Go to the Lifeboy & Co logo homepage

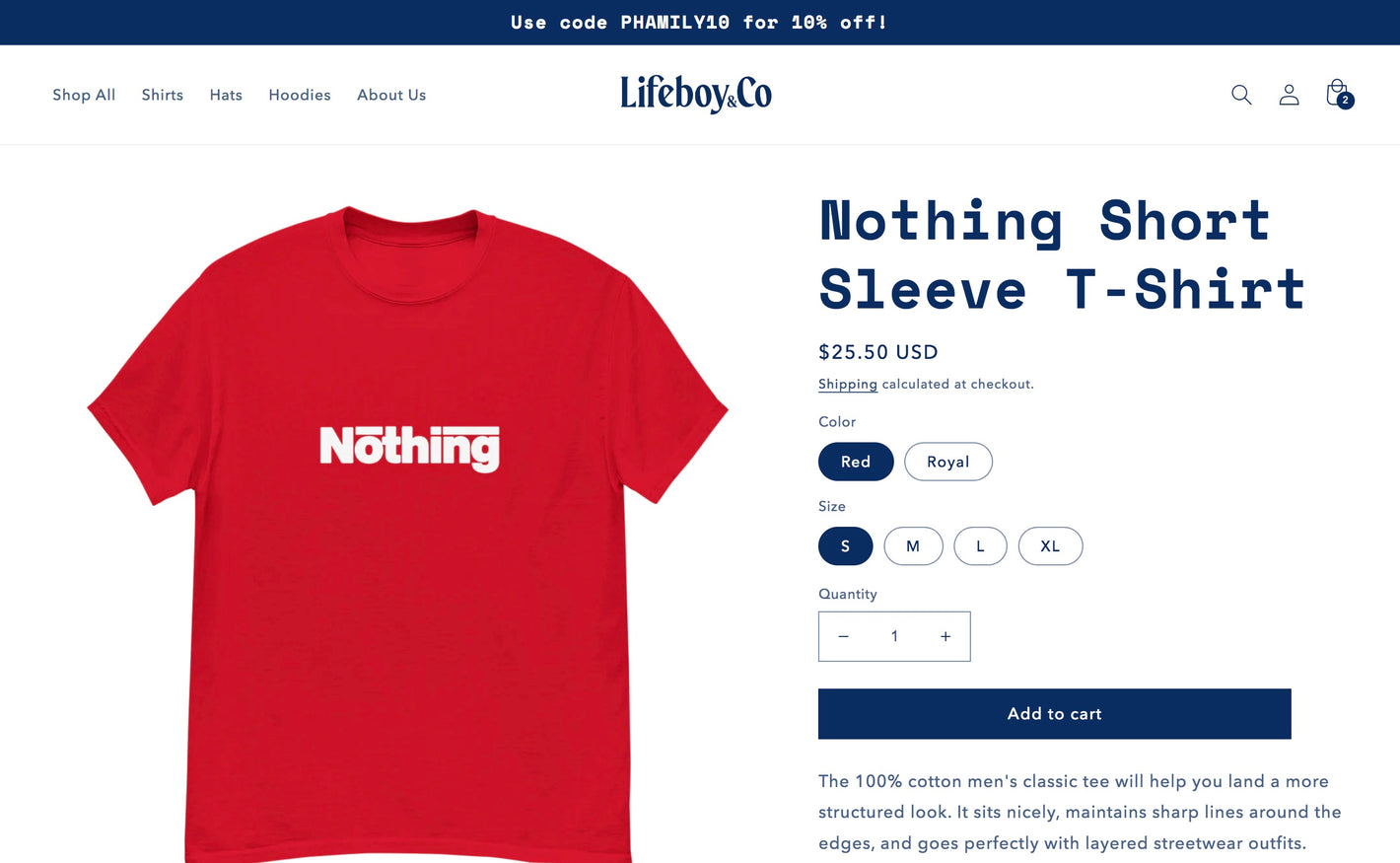pyautogui.click(x=696, y=94)
